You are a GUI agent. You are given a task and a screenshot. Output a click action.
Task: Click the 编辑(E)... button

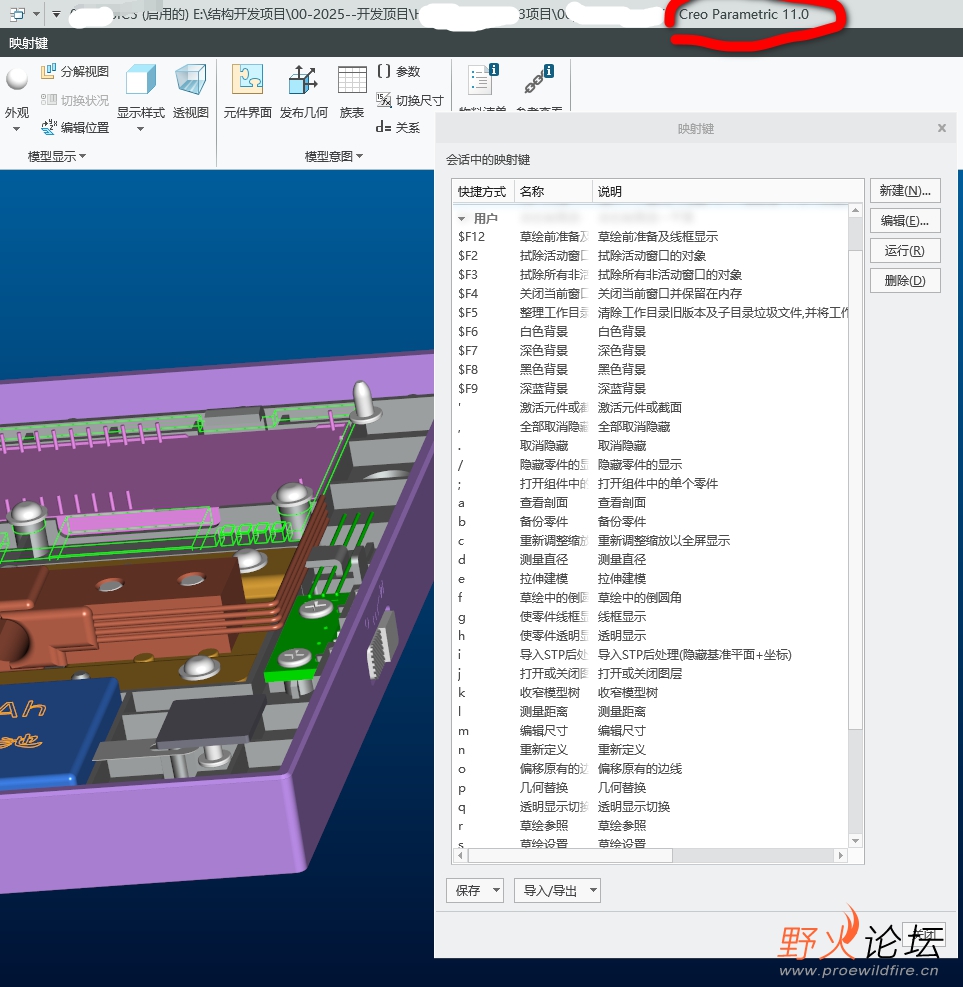tap(905, 221)
